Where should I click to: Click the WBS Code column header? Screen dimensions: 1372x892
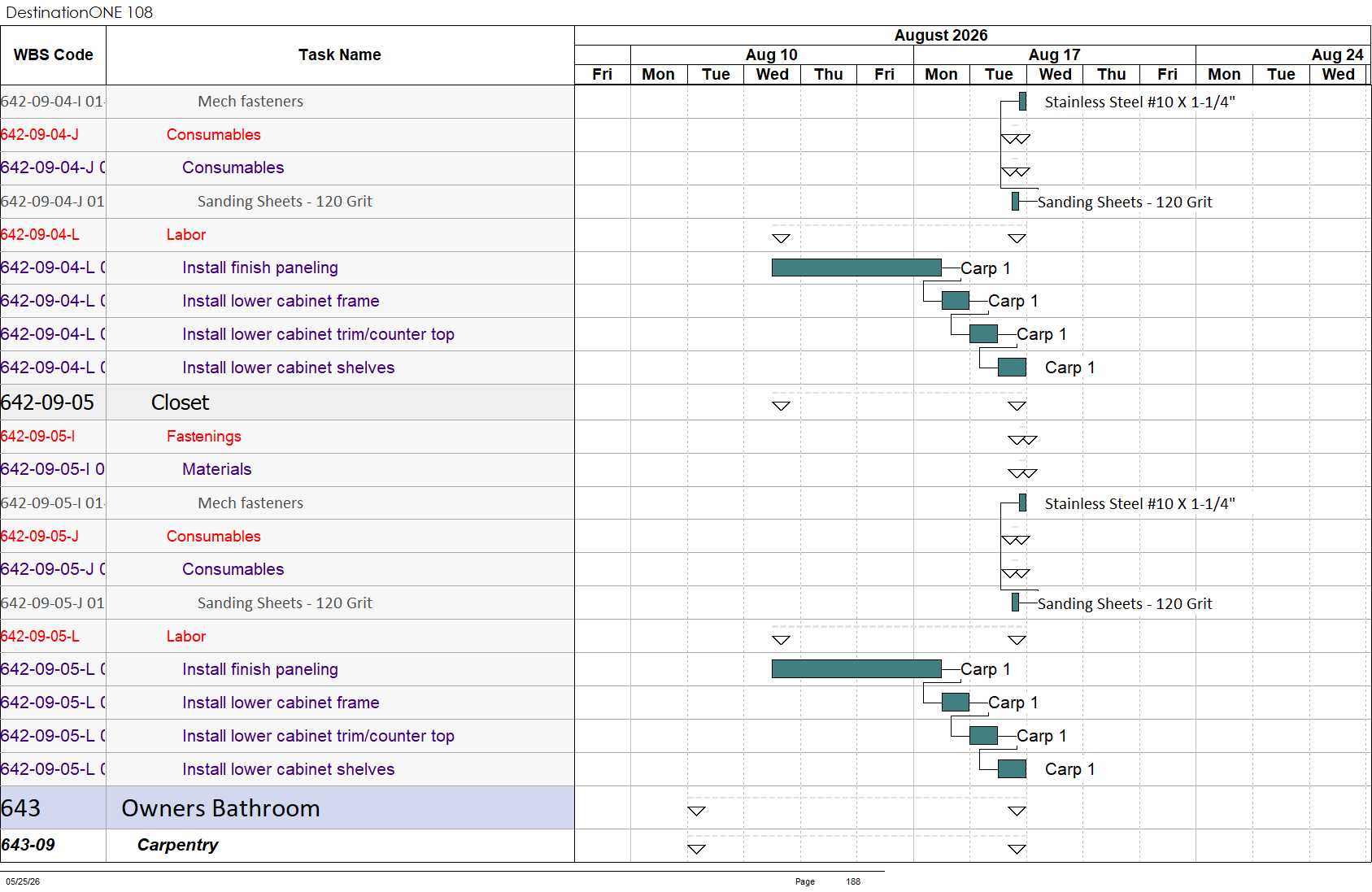(x=53, y=55)
